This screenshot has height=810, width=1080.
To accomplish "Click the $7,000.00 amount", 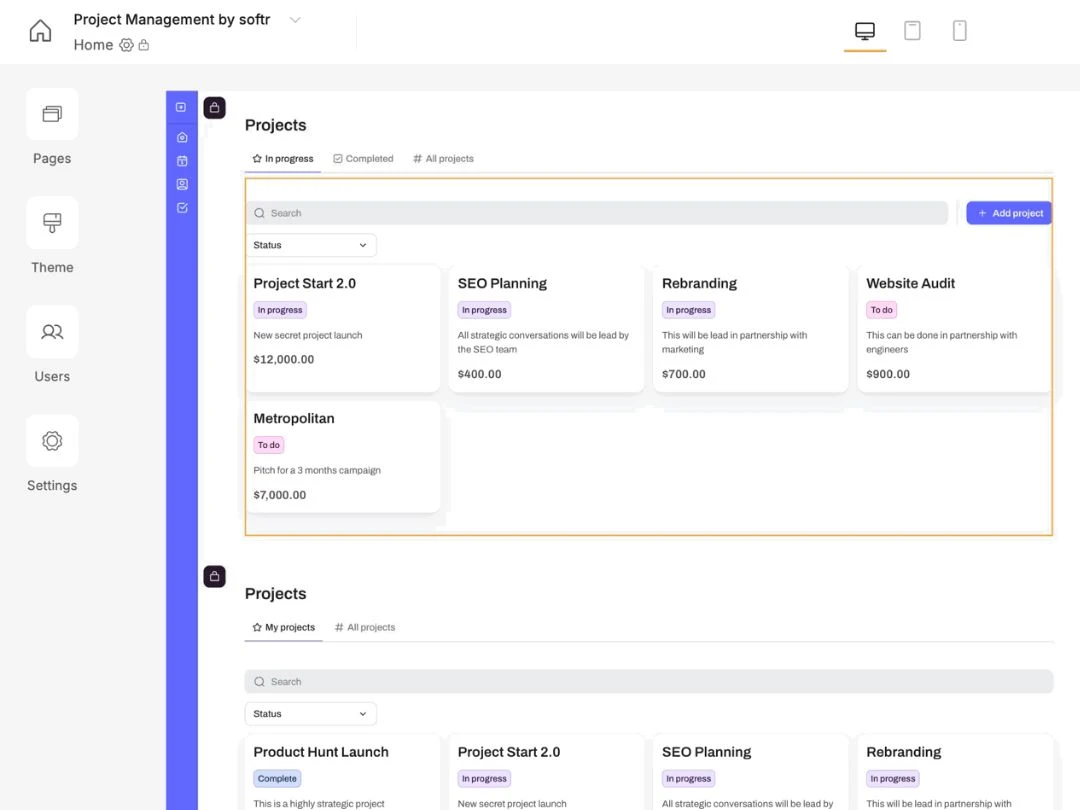I will point(280,495).
